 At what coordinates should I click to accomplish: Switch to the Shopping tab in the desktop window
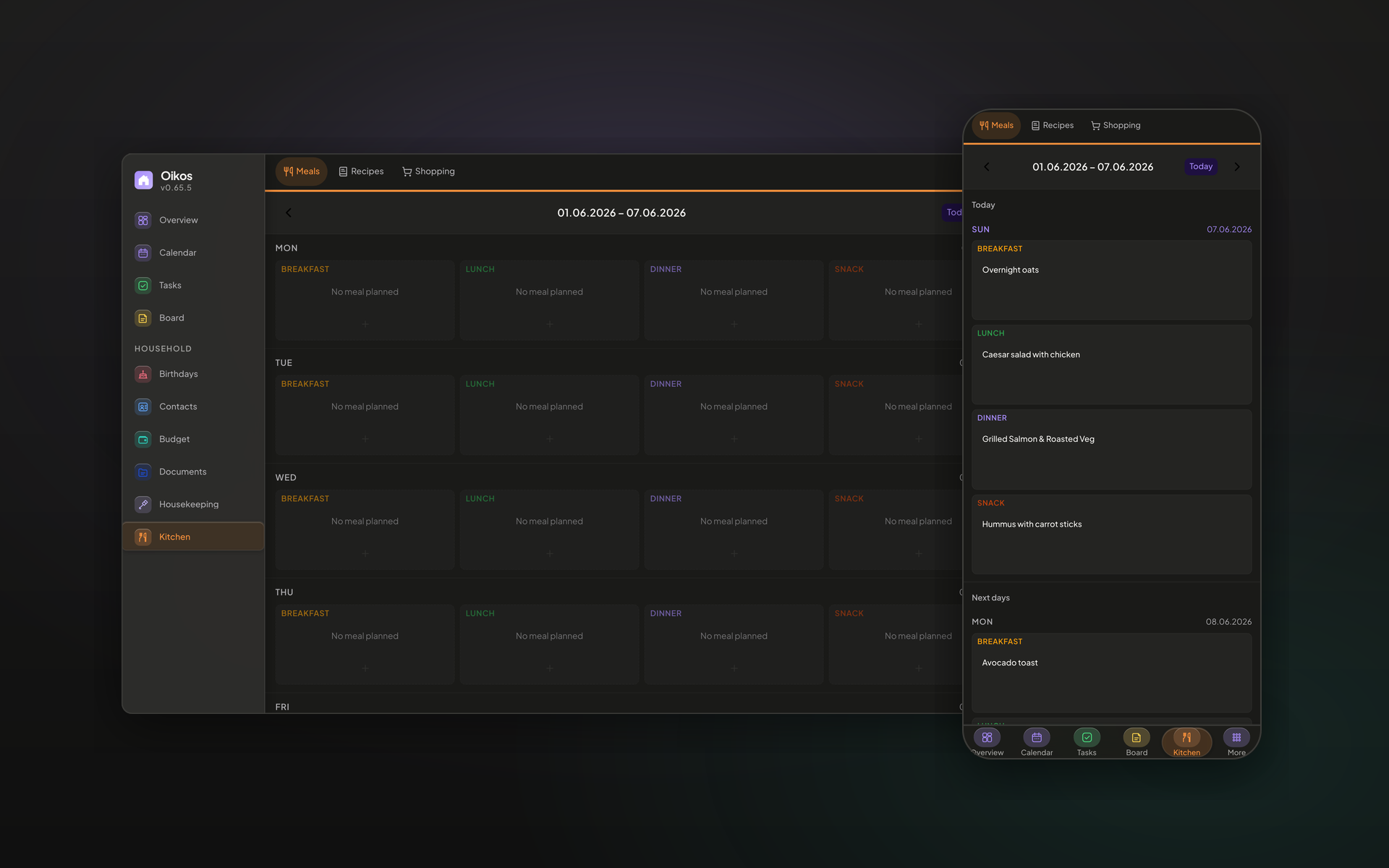click(428, 171)
